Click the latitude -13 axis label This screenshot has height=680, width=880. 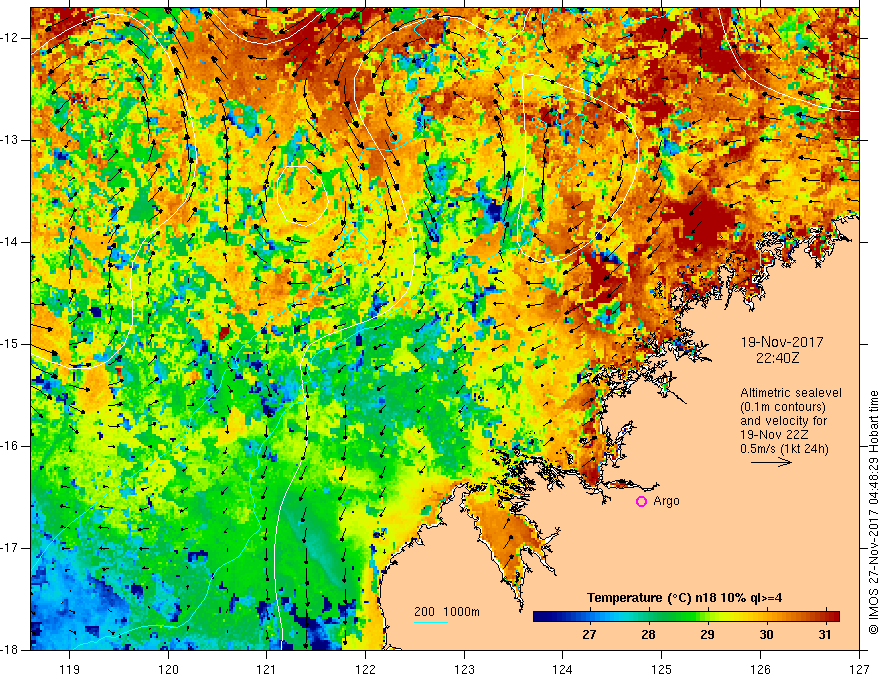coord(10,140)
